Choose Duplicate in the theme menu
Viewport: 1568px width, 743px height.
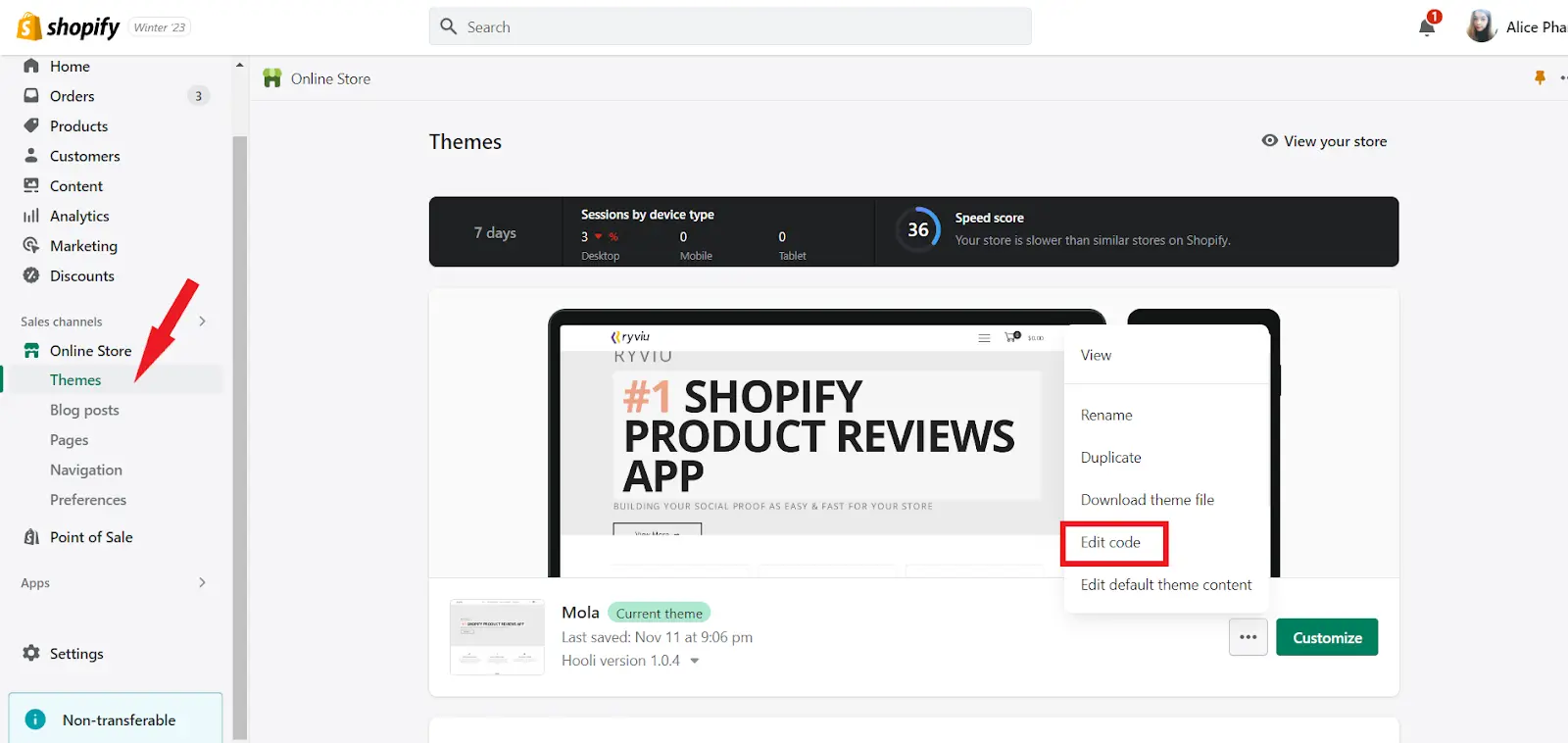pyautogui.click(x=1110, y=458)
